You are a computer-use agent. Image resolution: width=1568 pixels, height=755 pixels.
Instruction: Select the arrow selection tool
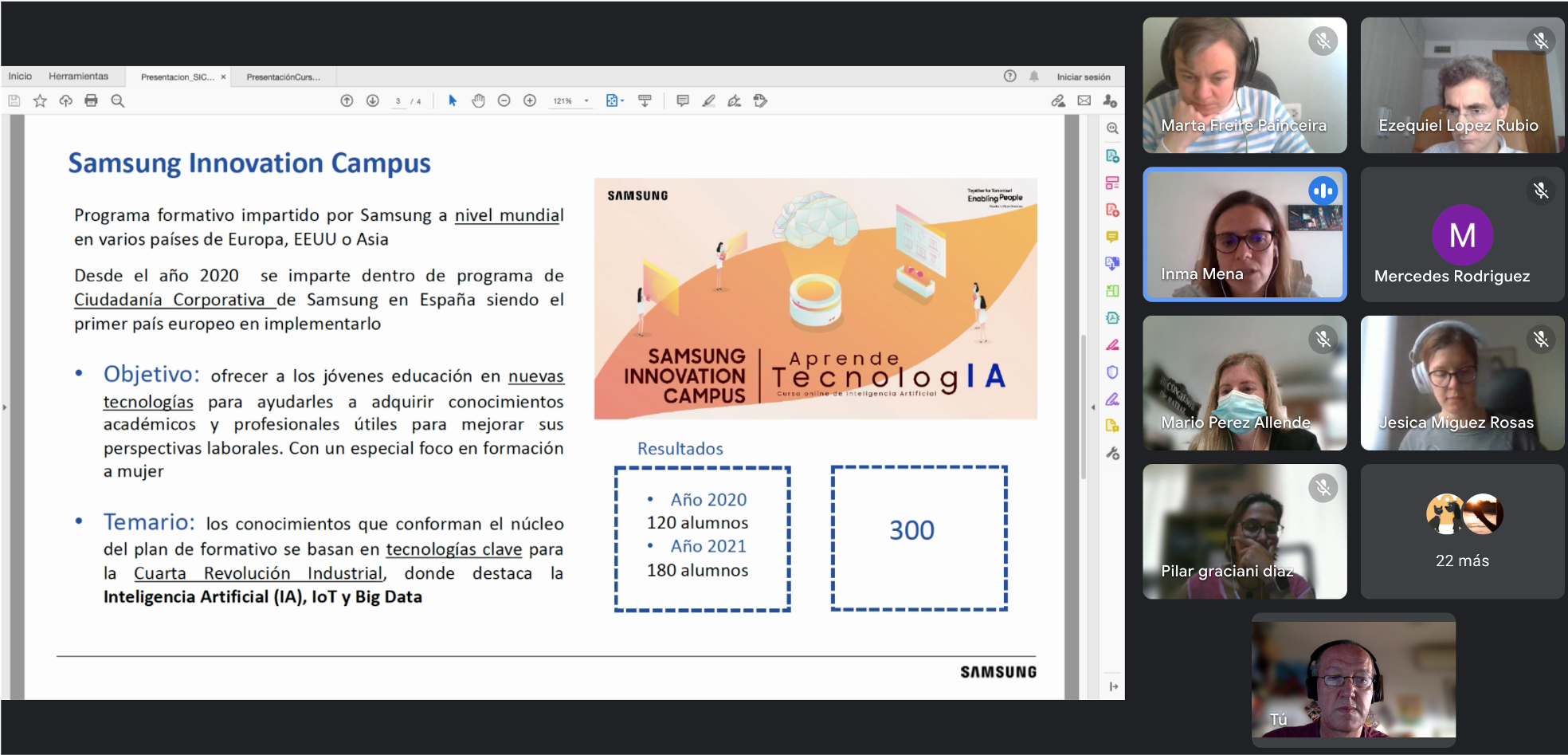453,100
